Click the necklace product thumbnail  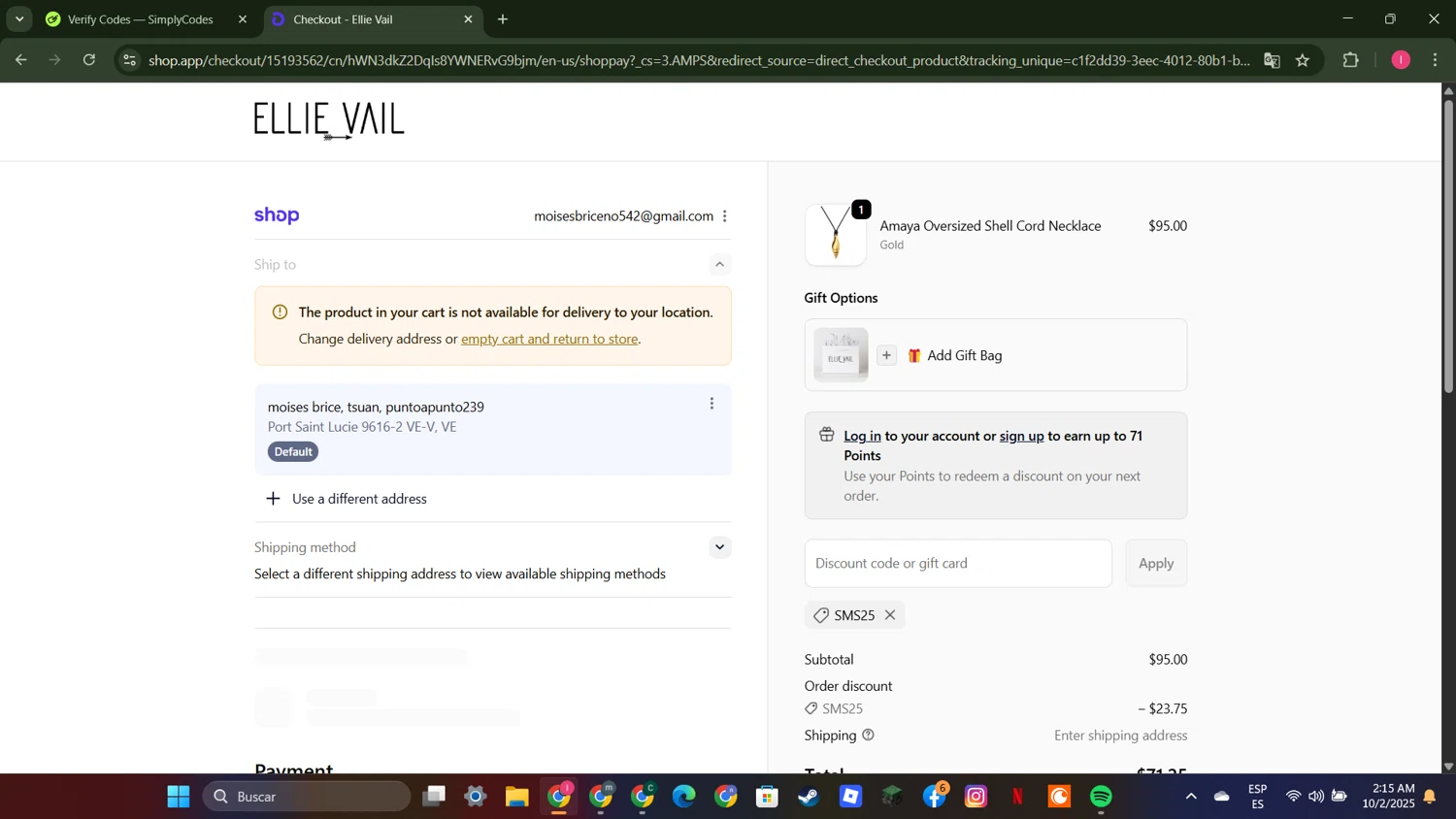(836, 235)
